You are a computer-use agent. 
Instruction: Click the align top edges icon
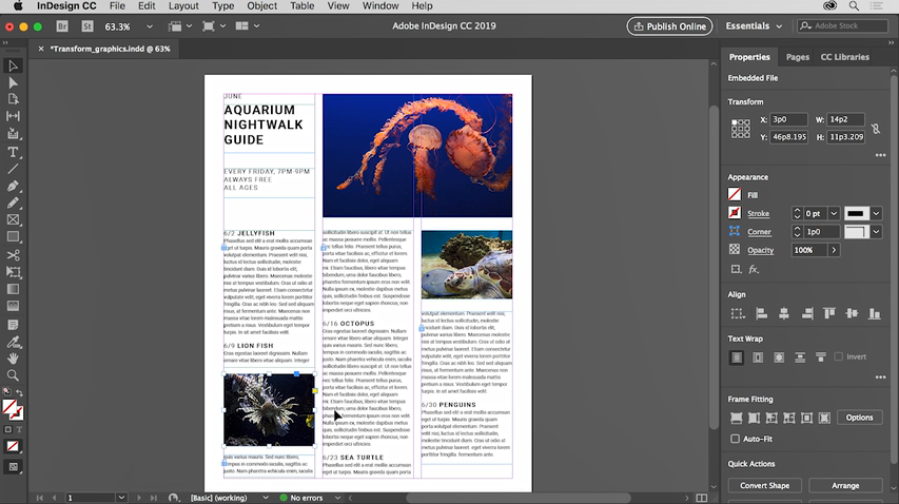click(829, 314)
